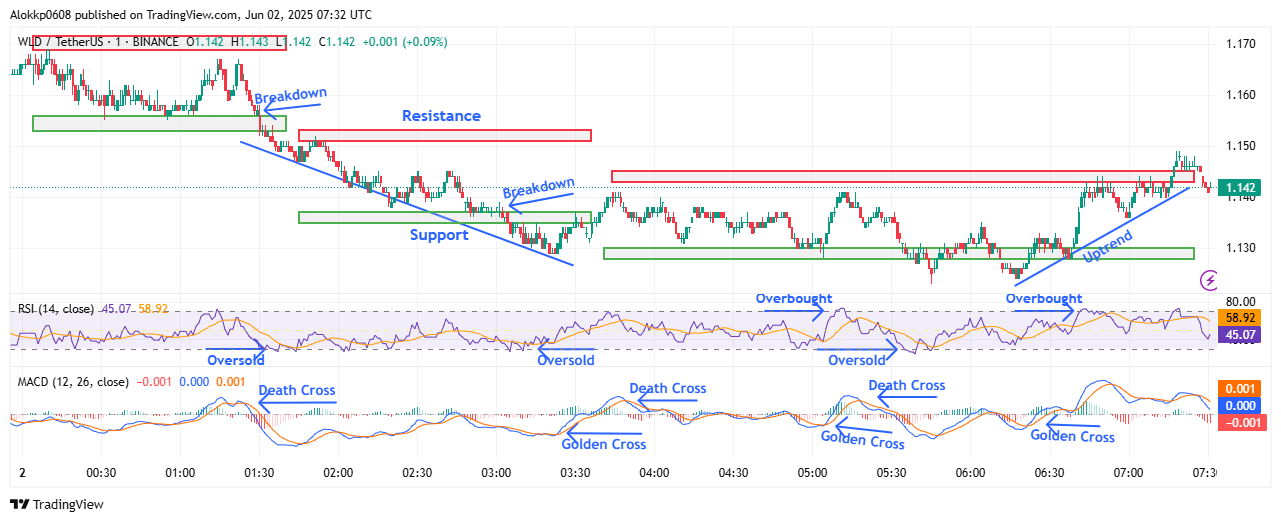Click the green current price tag 1.142

(1241, 188)
